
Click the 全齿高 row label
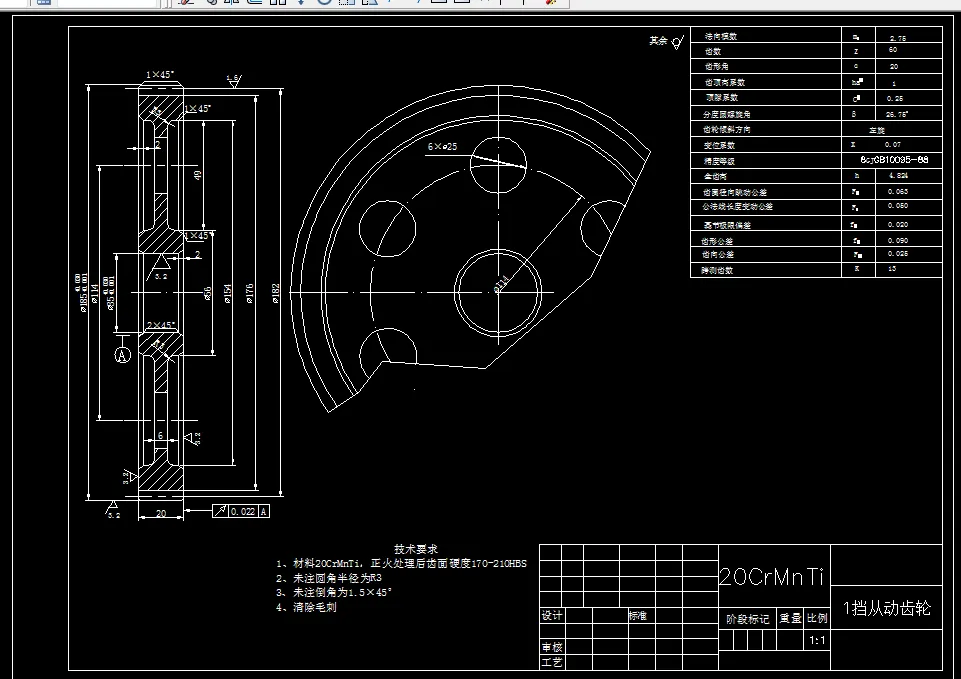tap(715, 176)
